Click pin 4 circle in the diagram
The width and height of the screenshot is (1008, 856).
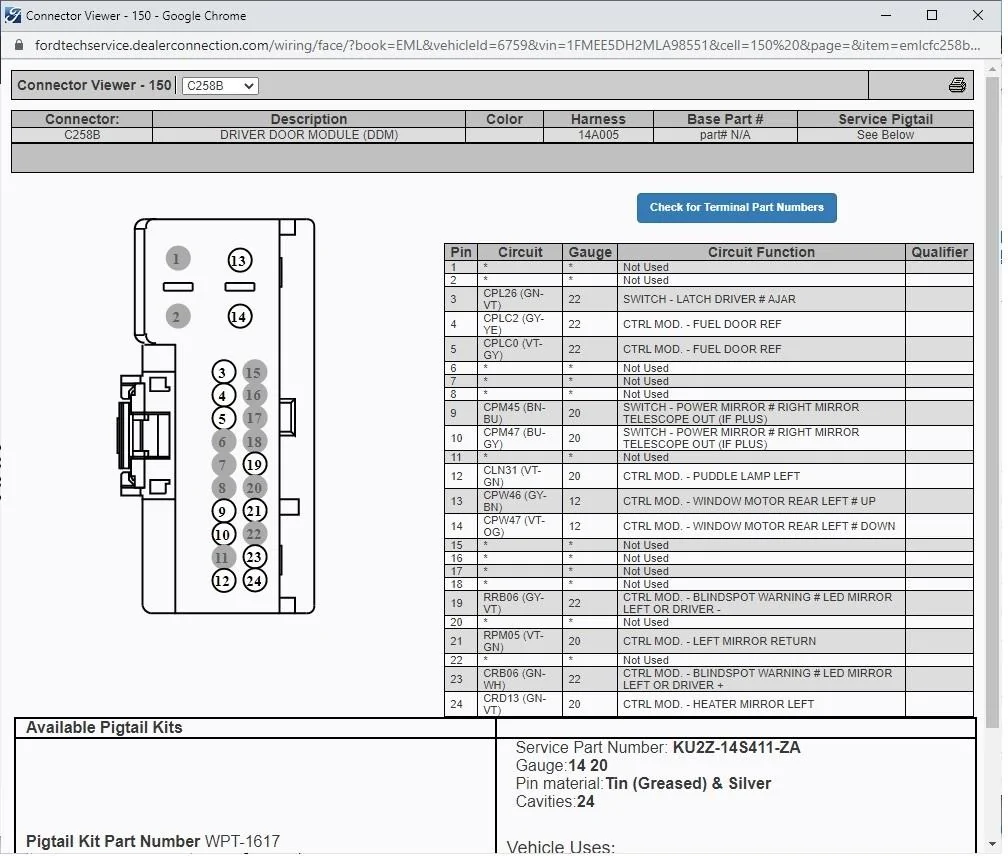point(223,395)
